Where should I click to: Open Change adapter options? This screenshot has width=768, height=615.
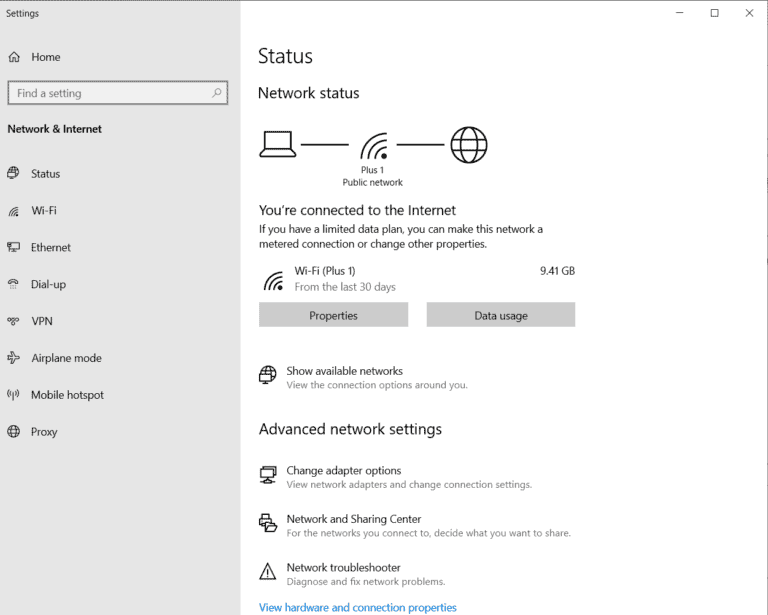click(x=343, y=471)
